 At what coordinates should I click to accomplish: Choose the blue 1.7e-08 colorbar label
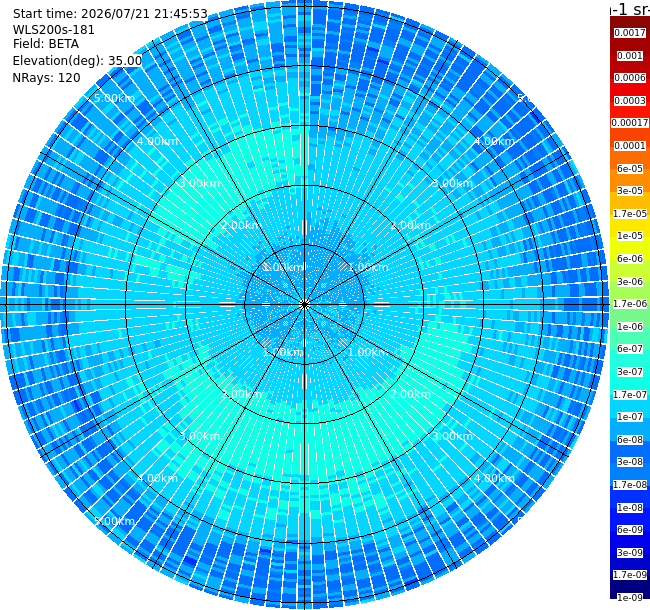click(x=630, y=484)
